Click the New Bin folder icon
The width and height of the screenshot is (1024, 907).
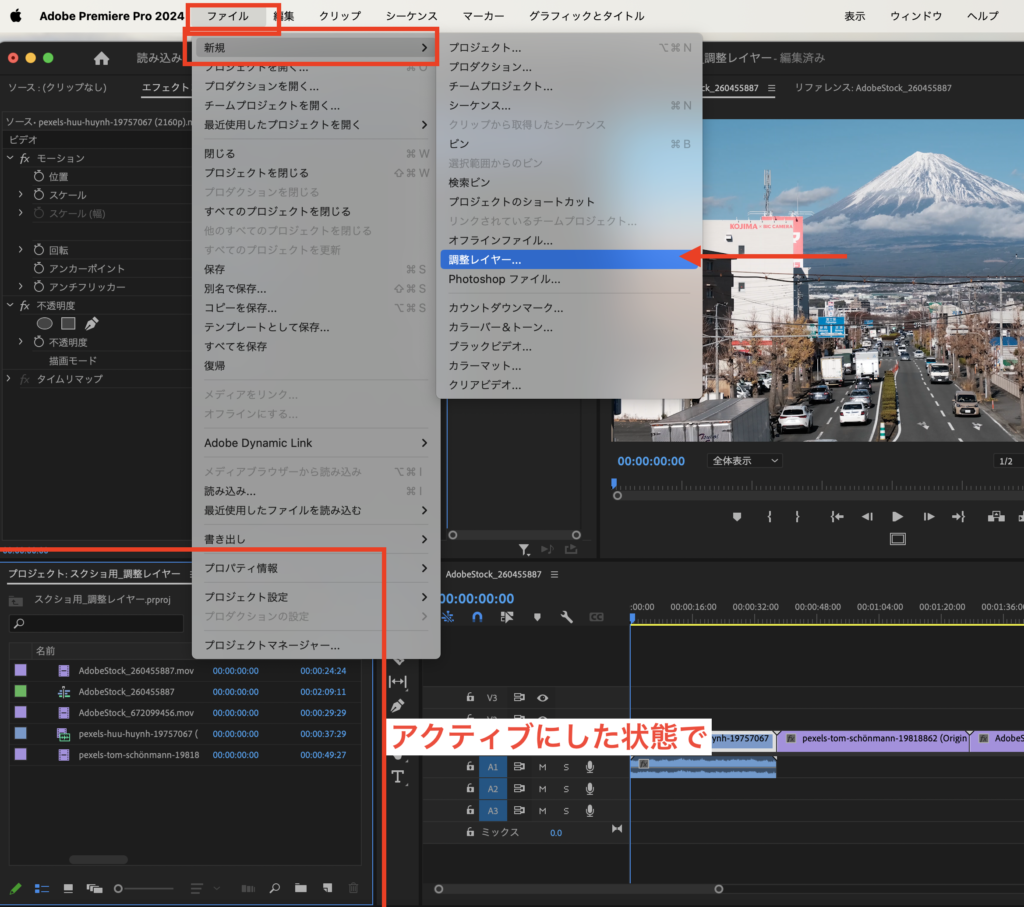(x=301, y=888)
